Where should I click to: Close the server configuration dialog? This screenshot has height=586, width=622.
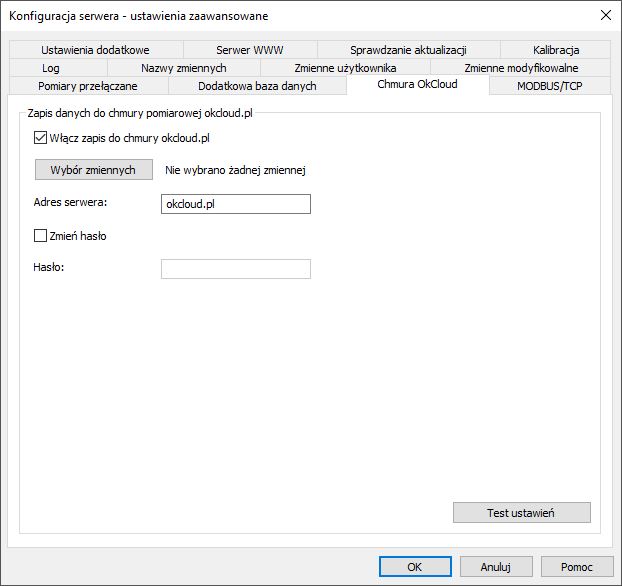pyautogui.click(x=606, y=15)
